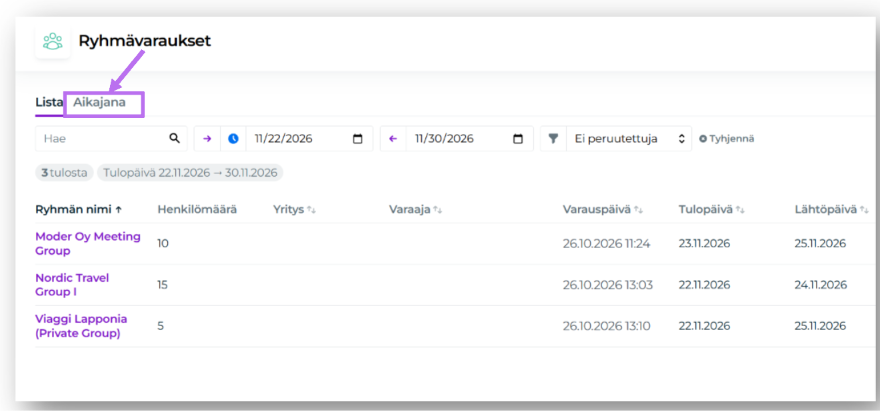Click booking date 26.10.2026 11:24

(x=607, y=244)
